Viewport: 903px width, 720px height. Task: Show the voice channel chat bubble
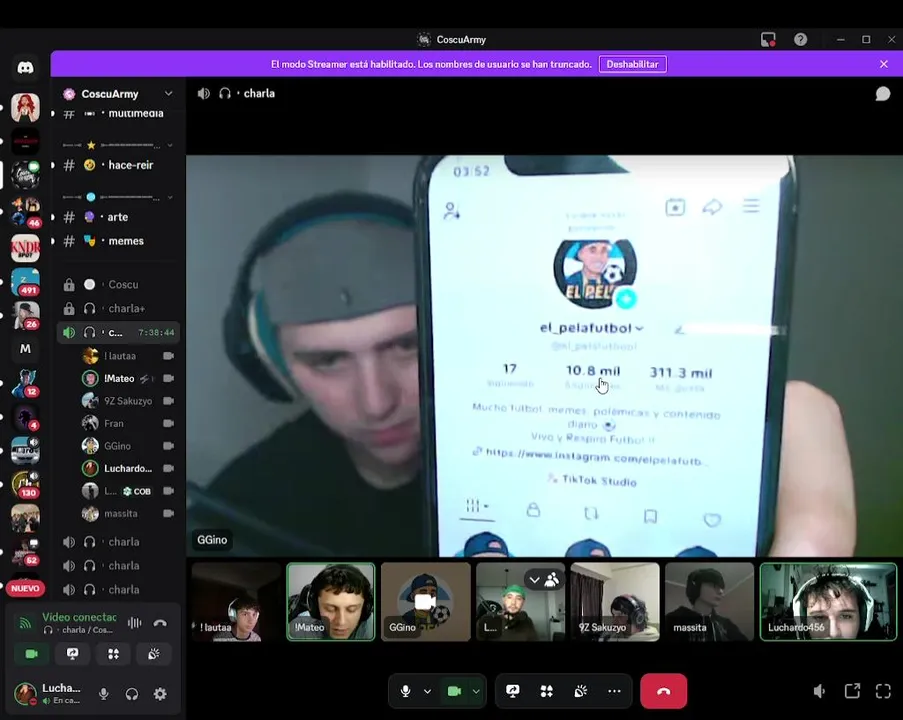pyautogui.click(x=882, y=94)
